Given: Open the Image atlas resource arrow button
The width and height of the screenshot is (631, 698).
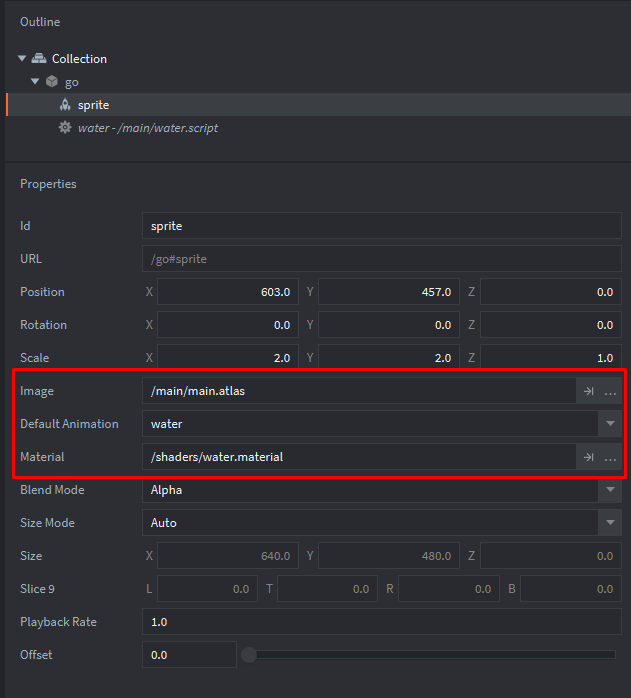Looking at the screenshot, I should tap(588, 391).
